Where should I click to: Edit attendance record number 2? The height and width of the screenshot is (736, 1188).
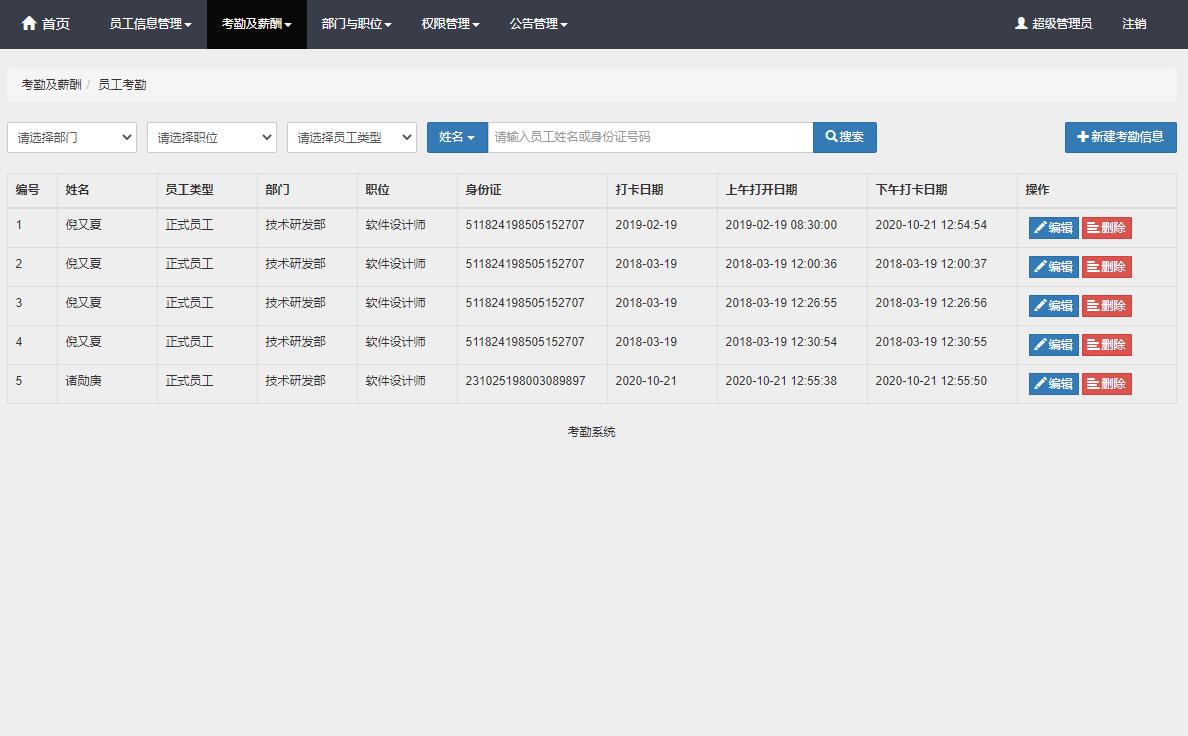[1053, 267]
